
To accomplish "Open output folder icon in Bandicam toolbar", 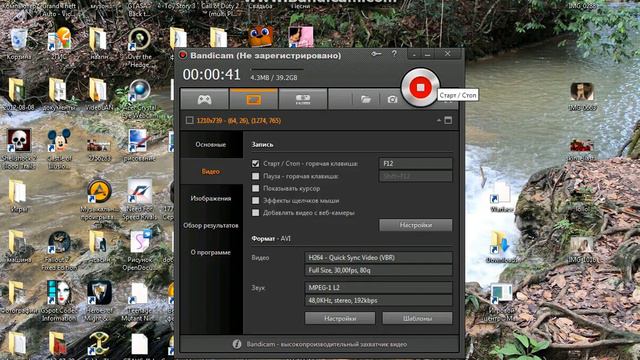I will click(365, 99).
